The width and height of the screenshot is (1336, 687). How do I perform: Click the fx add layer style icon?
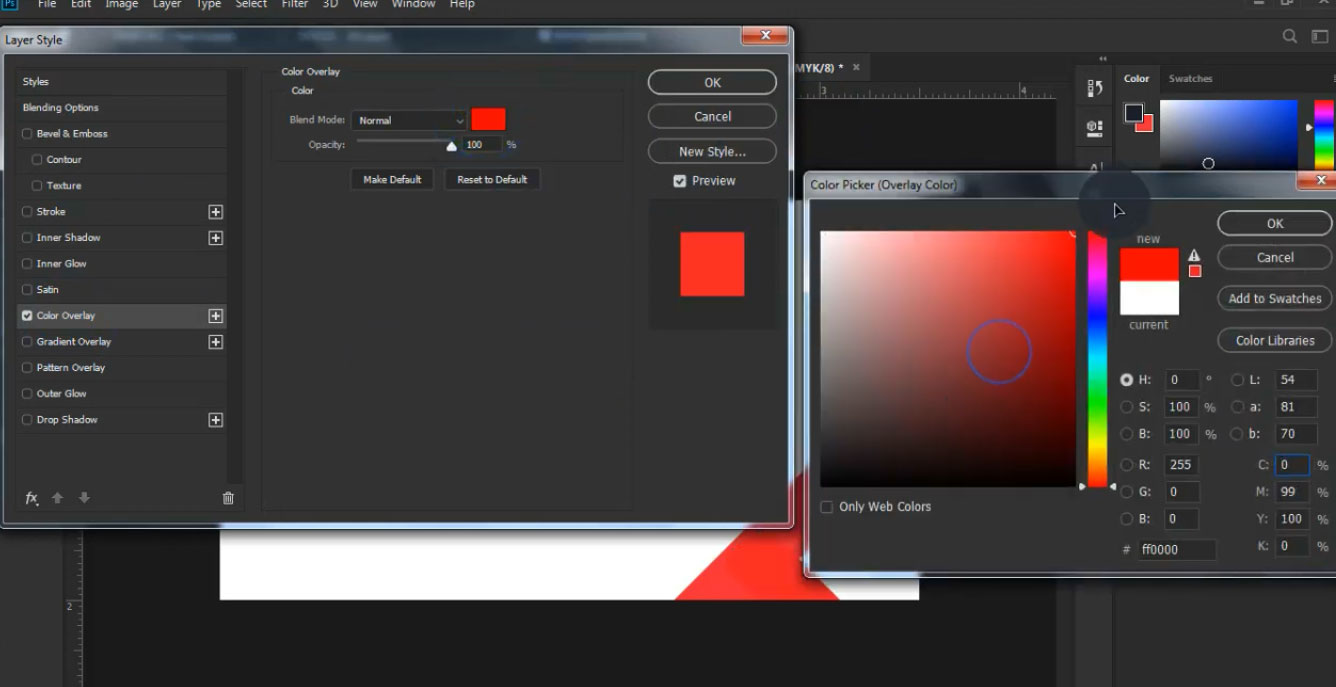[32, 498]
